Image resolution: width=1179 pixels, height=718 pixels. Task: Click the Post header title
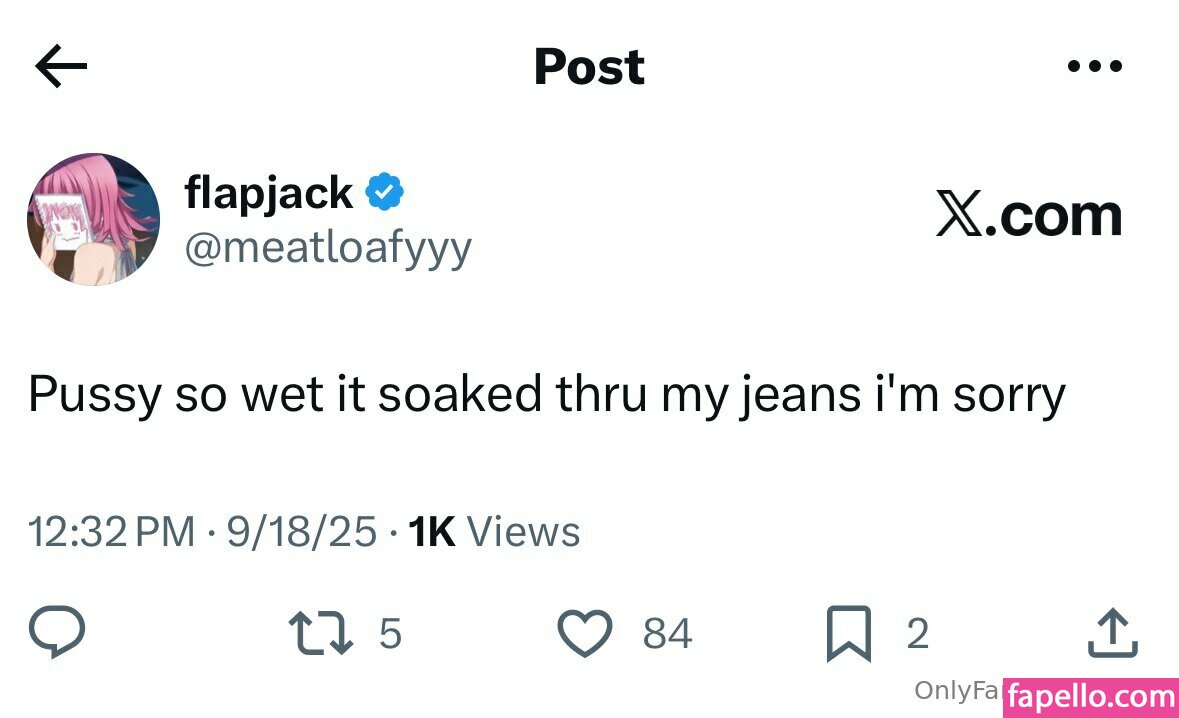tap(589, 67)
